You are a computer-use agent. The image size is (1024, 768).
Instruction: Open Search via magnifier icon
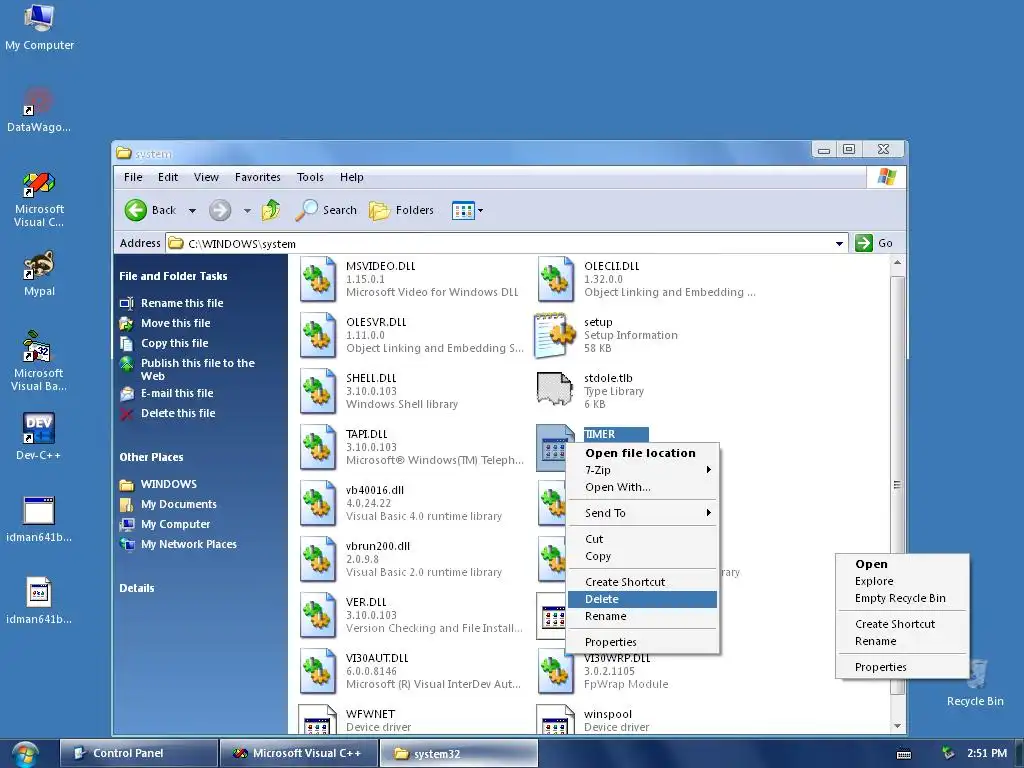coord(306,210)
